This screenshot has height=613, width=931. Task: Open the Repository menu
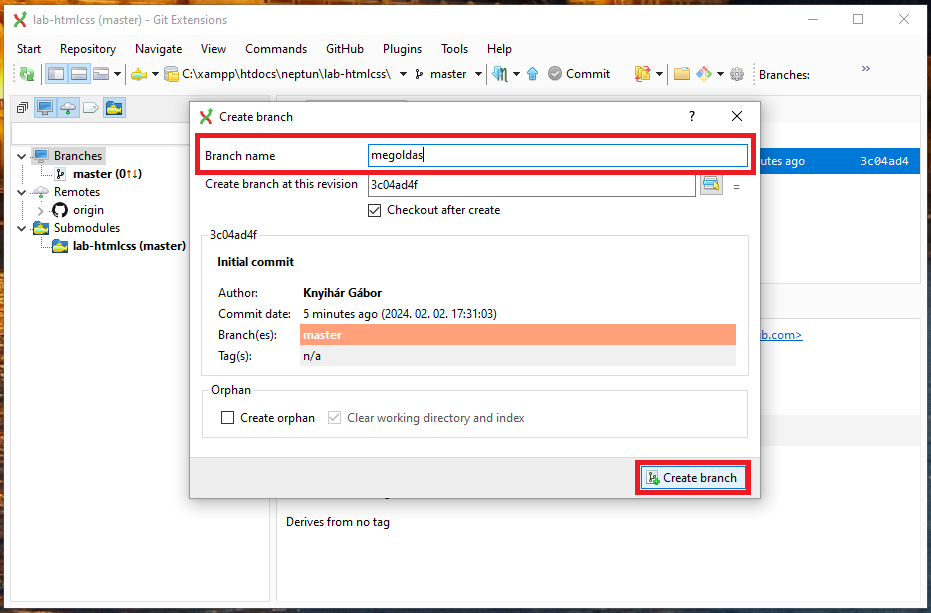tap(87, 49)
